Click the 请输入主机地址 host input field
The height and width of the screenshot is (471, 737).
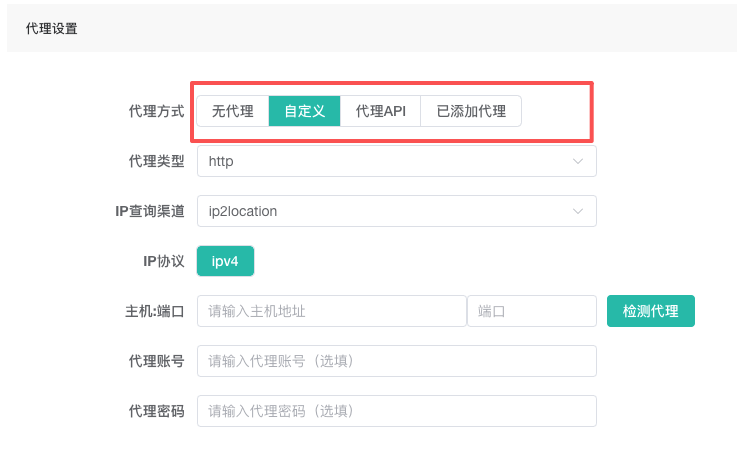point(331,311)
